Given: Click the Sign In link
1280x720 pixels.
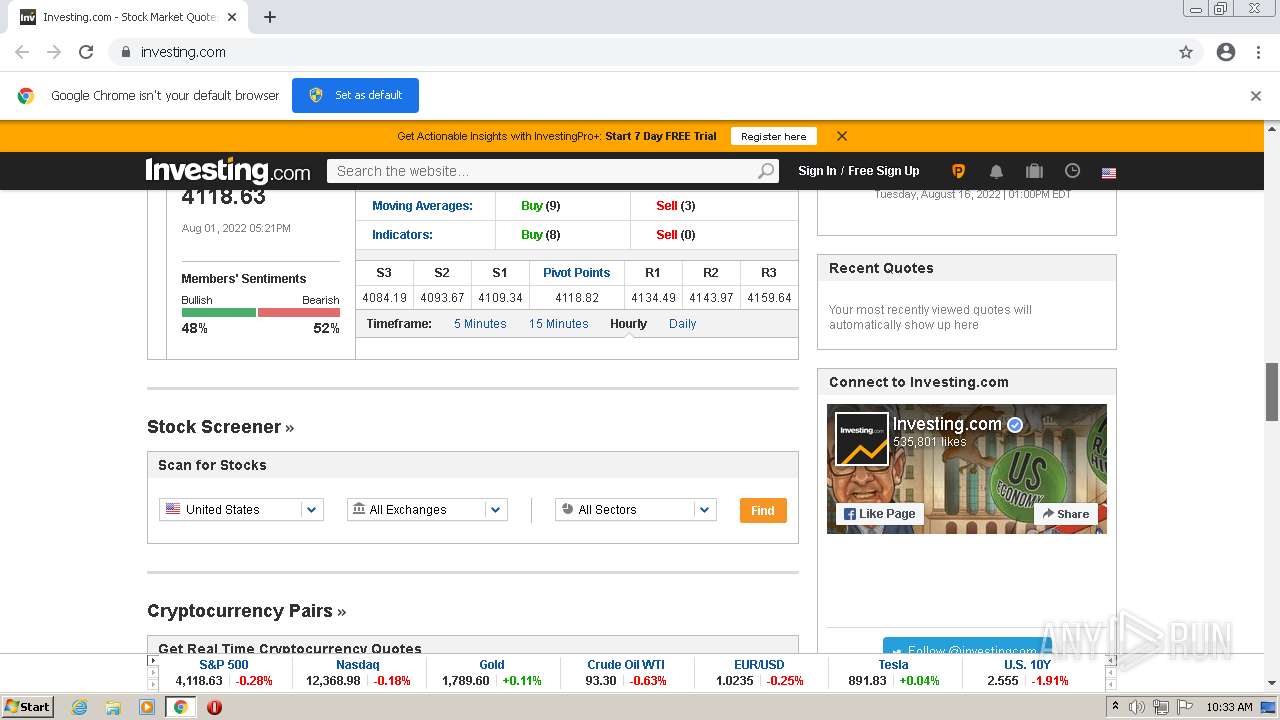Looking at the screenshot, I should (817, 171).
